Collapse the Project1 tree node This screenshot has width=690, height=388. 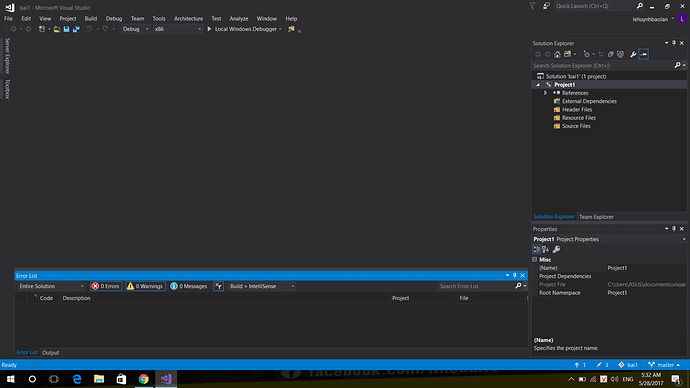(x=538, y=85)
